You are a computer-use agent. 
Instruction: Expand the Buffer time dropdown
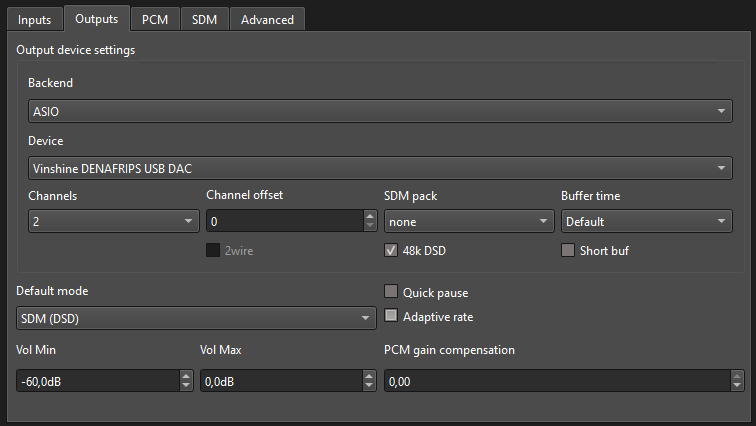(647, 221)
